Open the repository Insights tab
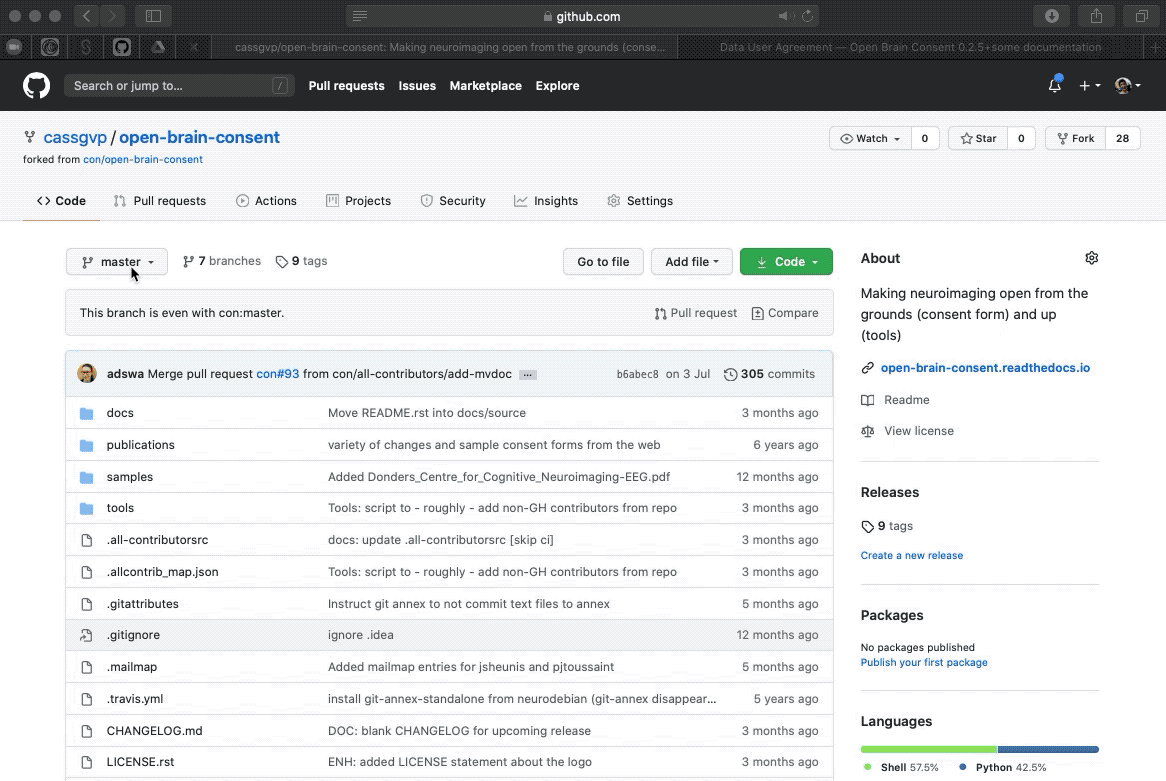 coord(546,201)
